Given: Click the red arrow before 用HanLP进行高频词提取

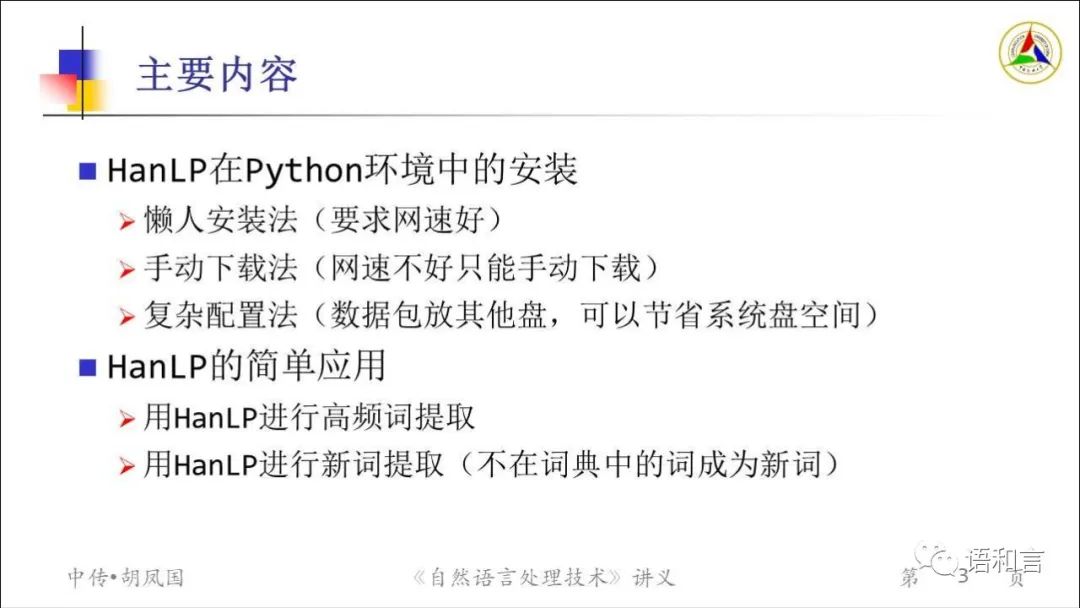Looking at the screenshot, I should click(127, 418).
